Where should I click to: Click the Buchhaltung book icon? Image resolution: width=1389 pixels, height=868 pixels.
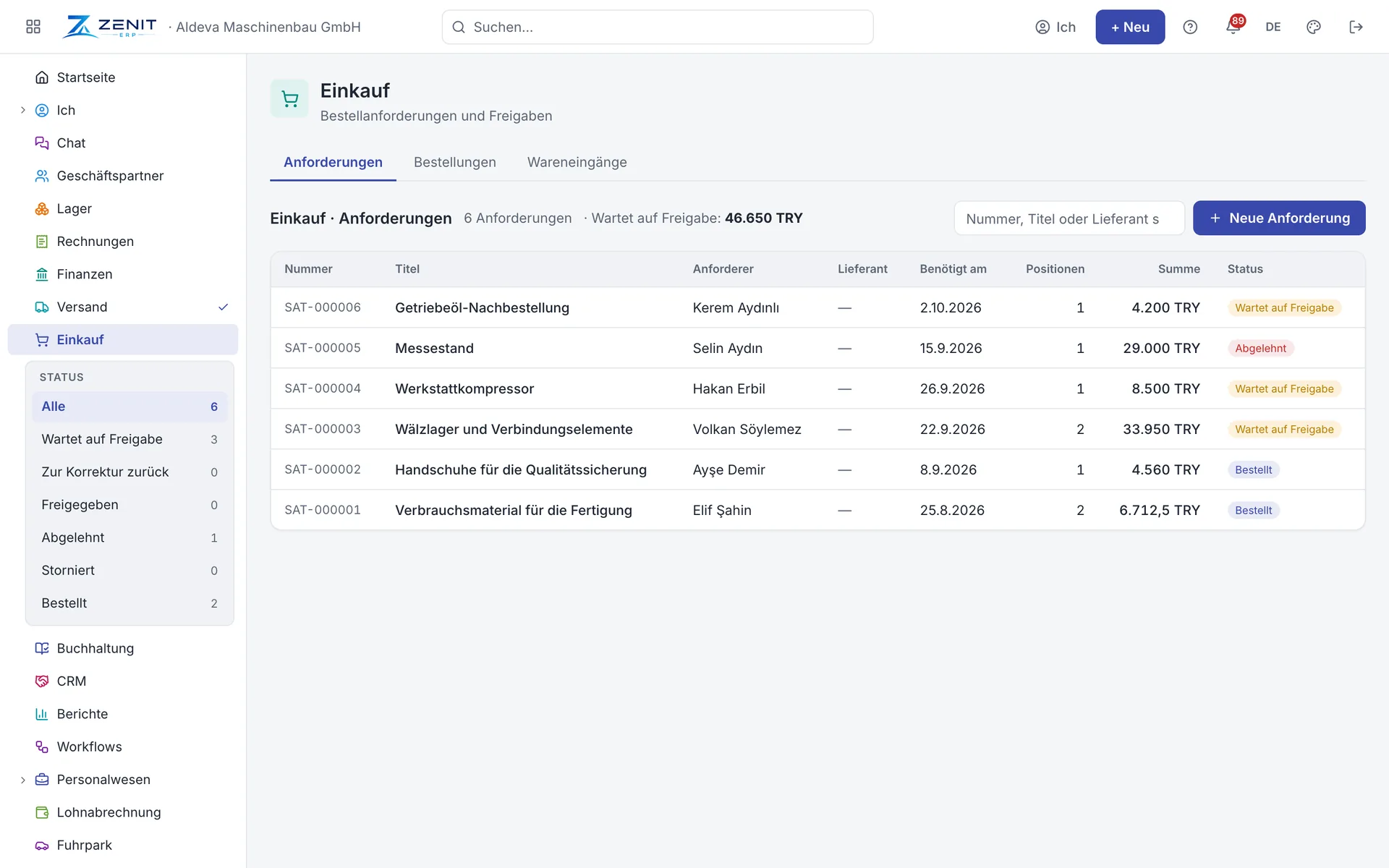(42, 648)
